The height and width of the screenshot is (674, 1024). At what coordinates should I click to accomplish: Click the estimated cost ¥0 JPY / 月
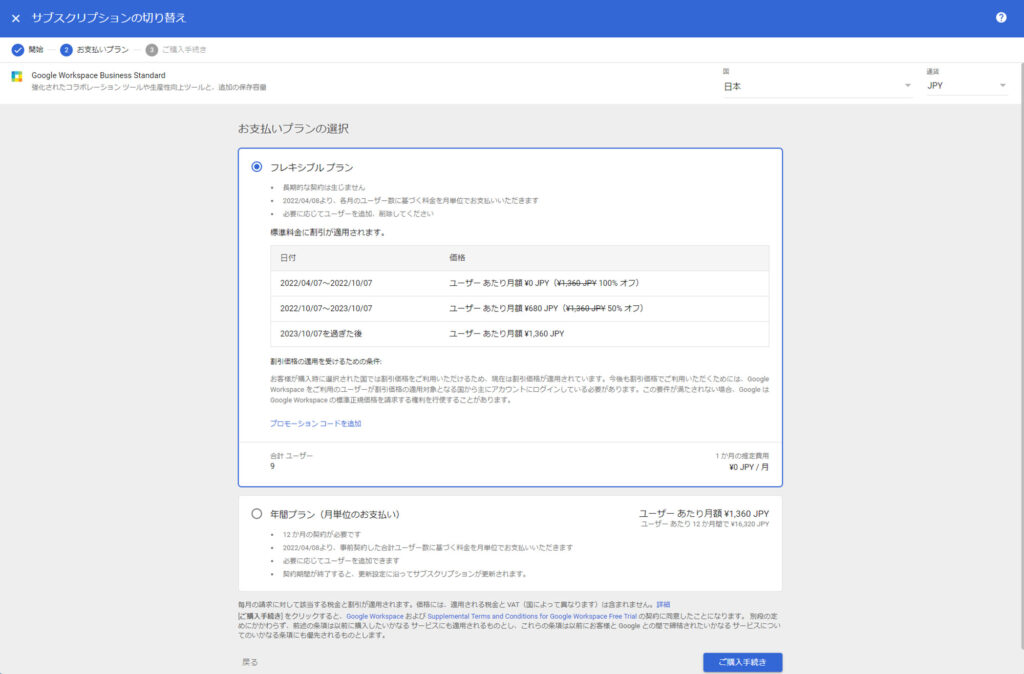(749, 468)
